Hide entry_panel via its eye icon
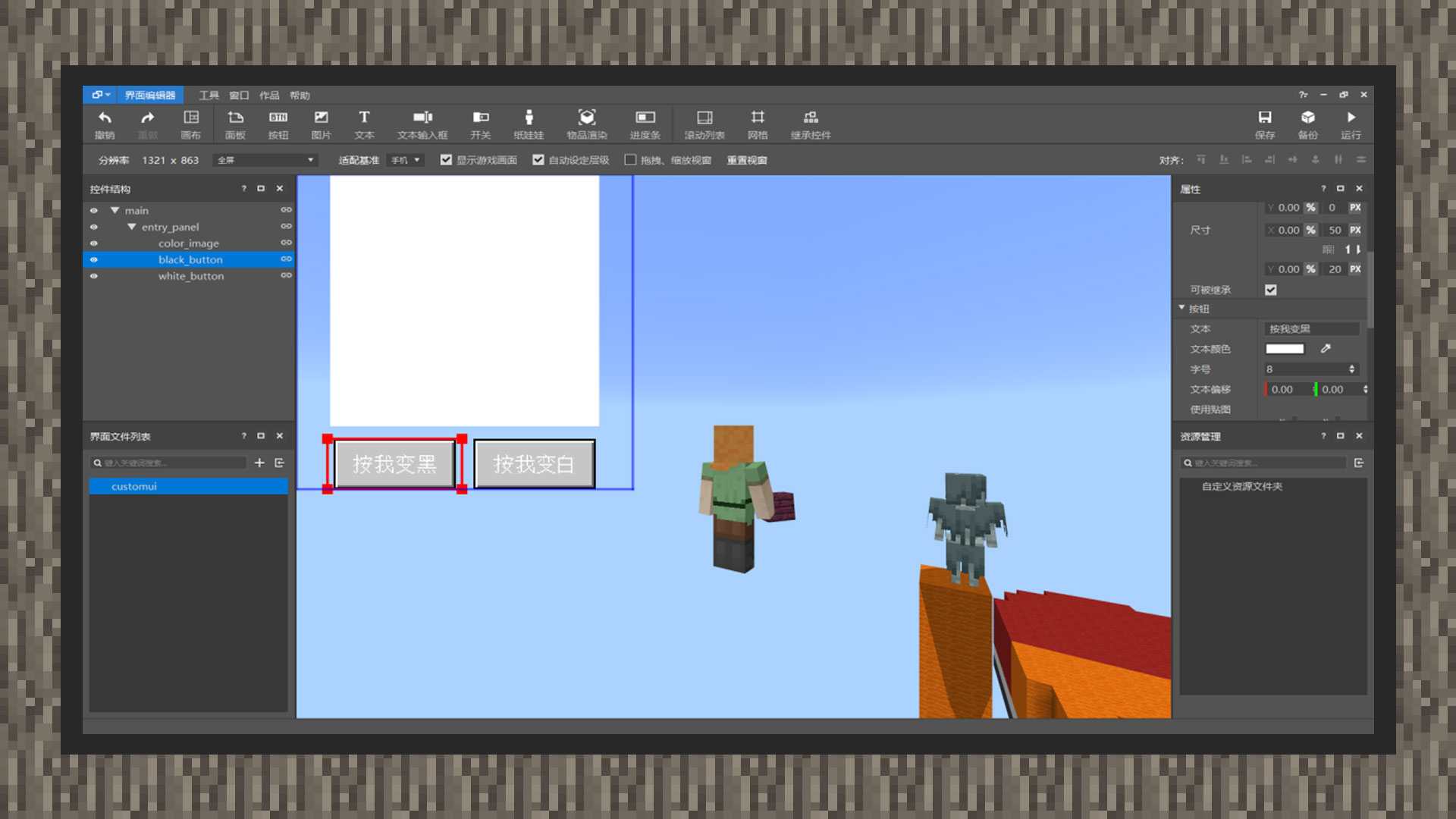The width and height of the screenshot is (1456, 819). coord(94,227)
